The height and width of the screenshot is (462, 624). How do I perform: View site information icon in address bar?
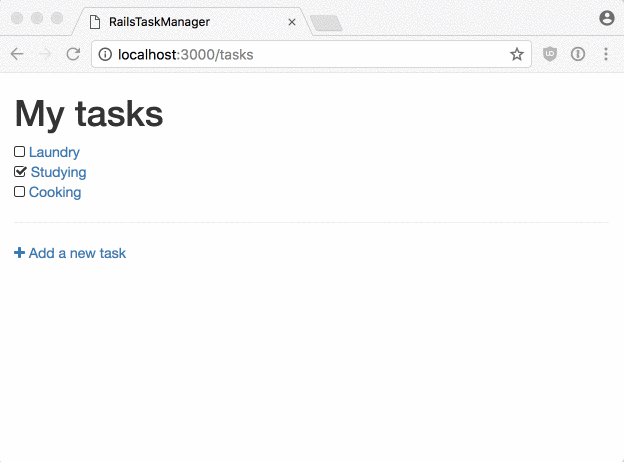click(x=105, y=54)
